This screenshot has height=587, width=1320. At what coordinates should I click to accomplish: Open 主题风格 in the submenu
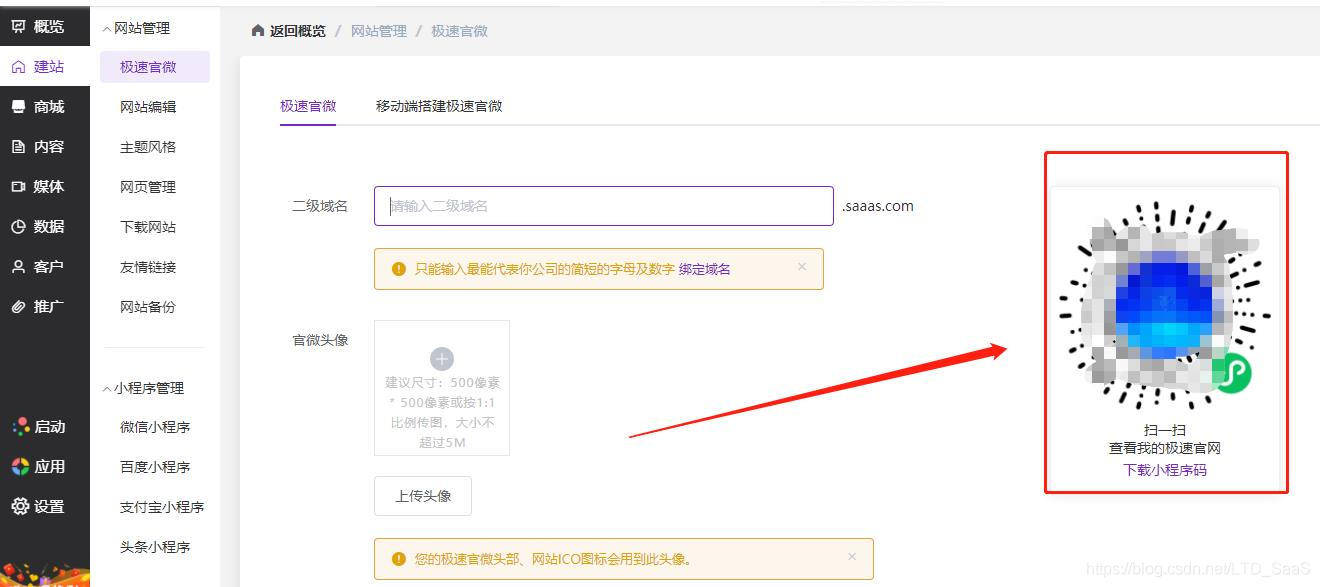[148, 147]
